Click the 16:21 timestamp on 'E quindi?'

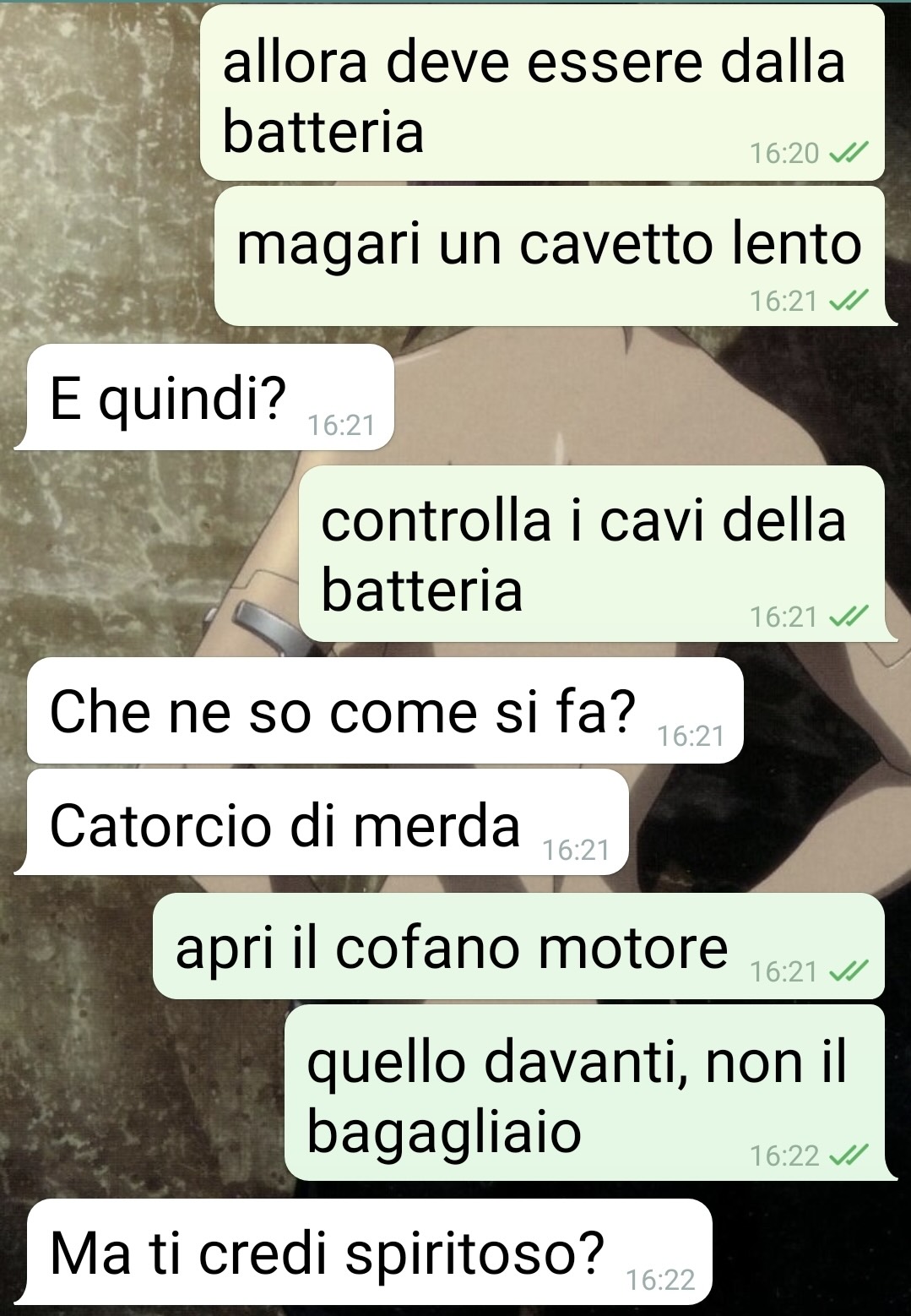point(341,425)
